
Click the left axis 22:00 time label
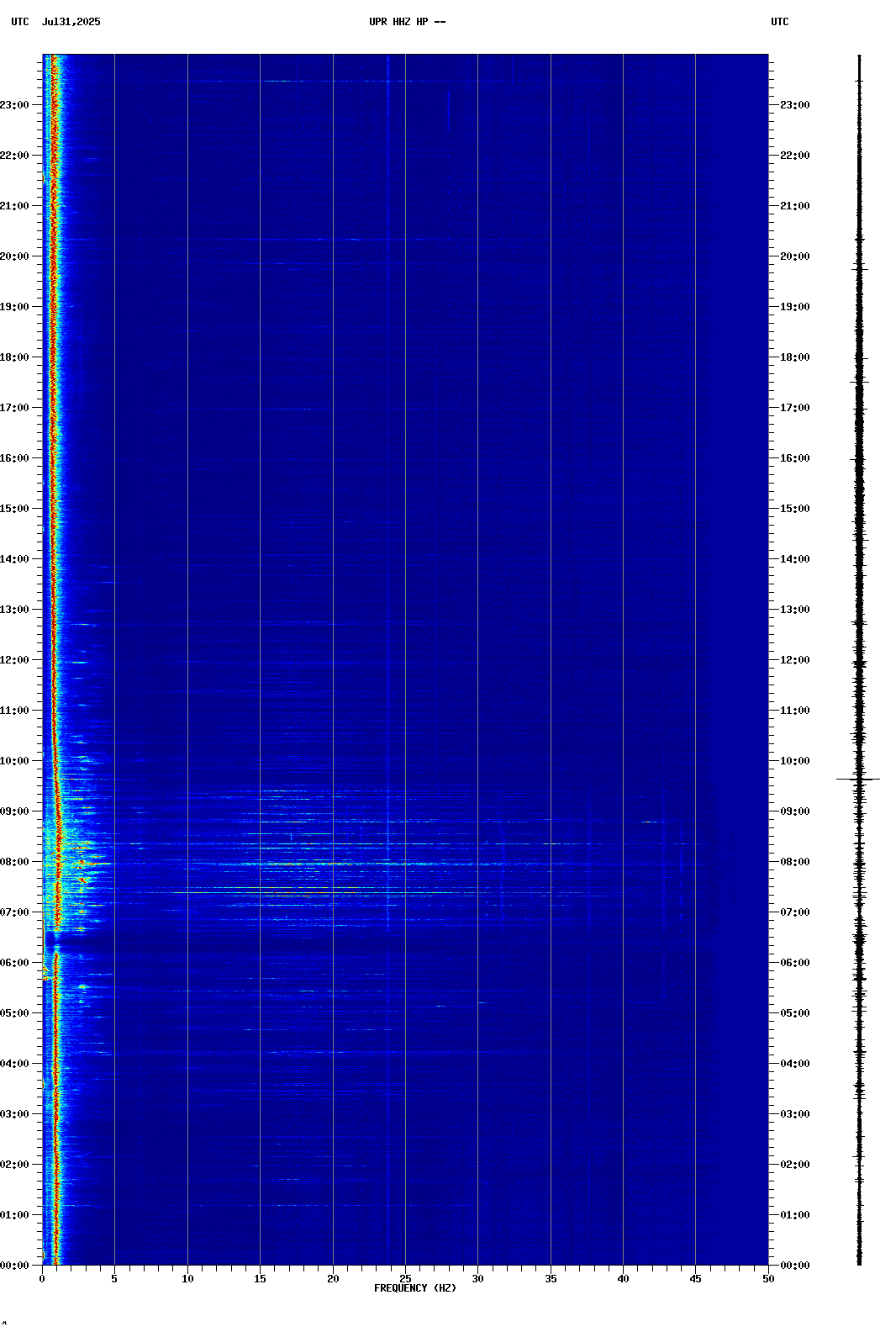coord(15,156)
